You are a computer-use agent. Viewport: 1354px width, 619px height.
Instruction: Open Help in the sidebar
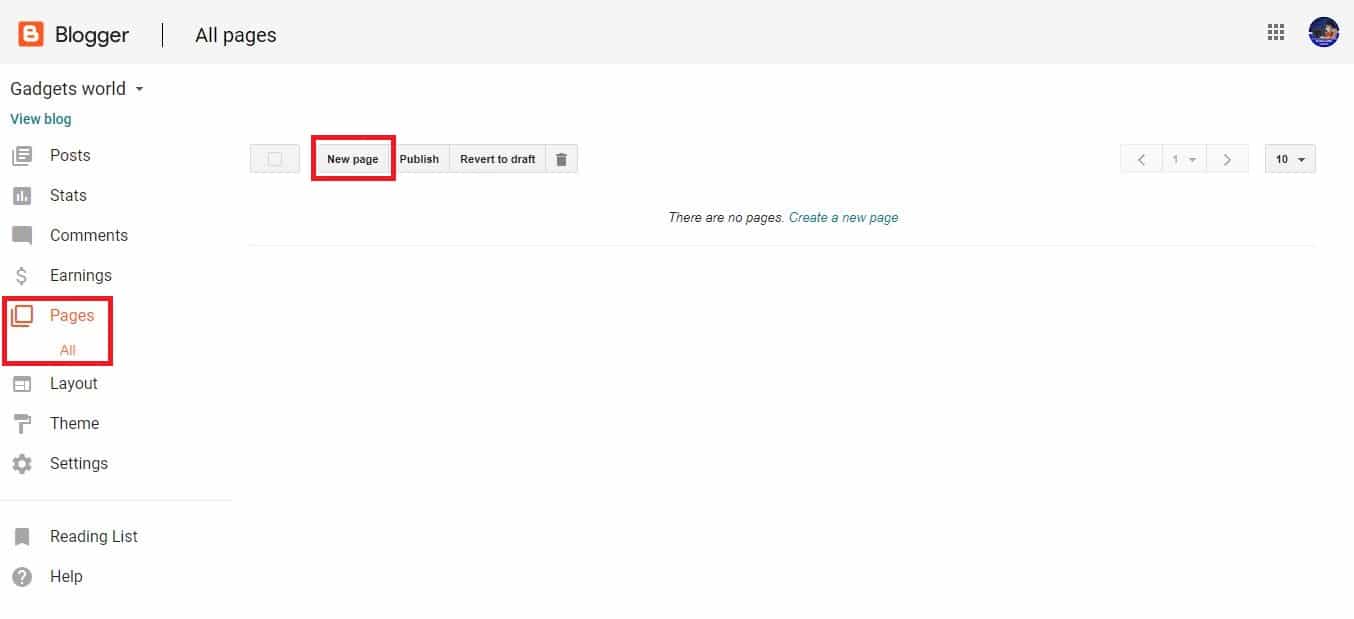pyautogui.click(x=66, y=577)
